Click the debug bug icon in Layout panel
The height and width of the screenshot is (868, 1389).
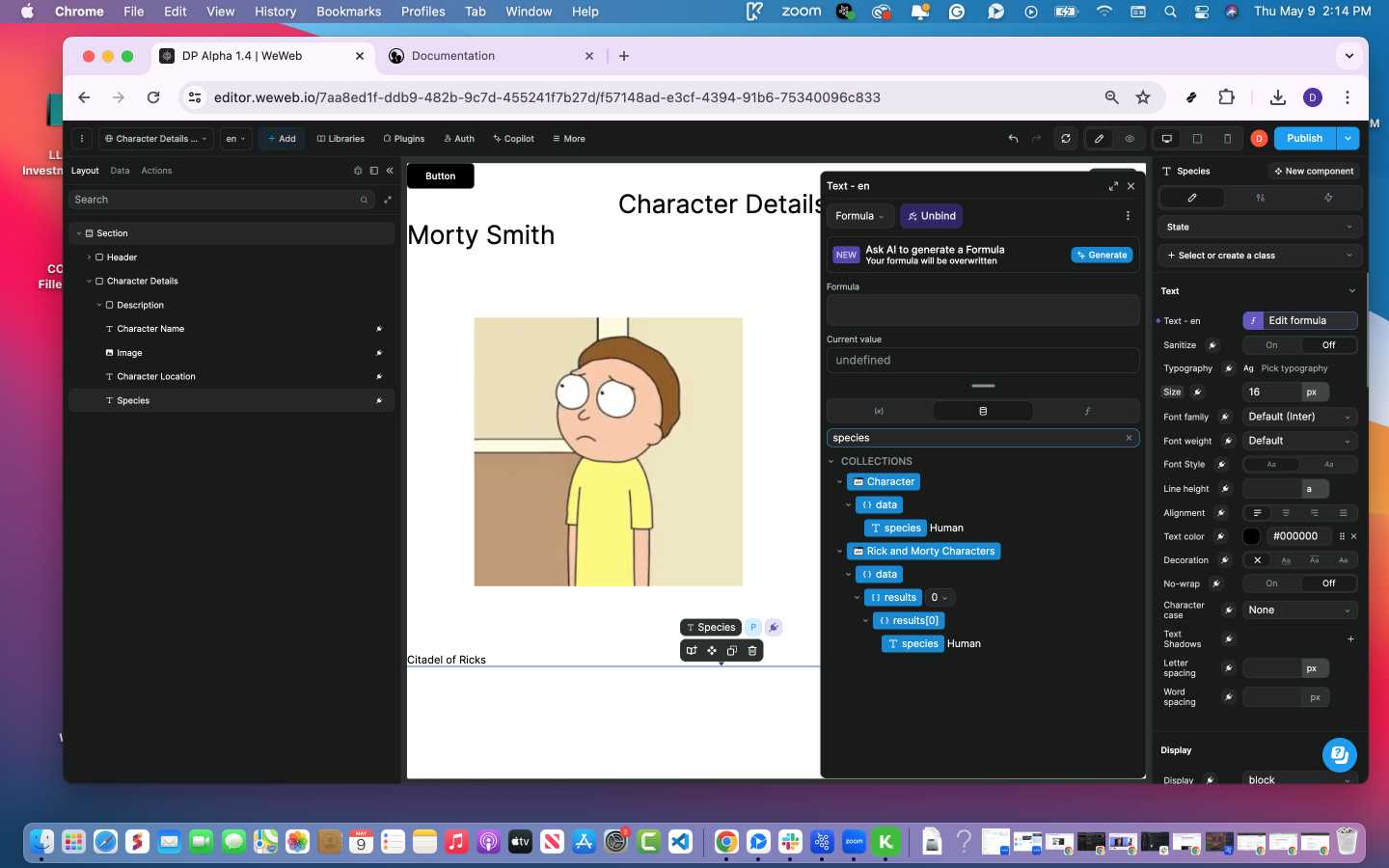point(358,171)
